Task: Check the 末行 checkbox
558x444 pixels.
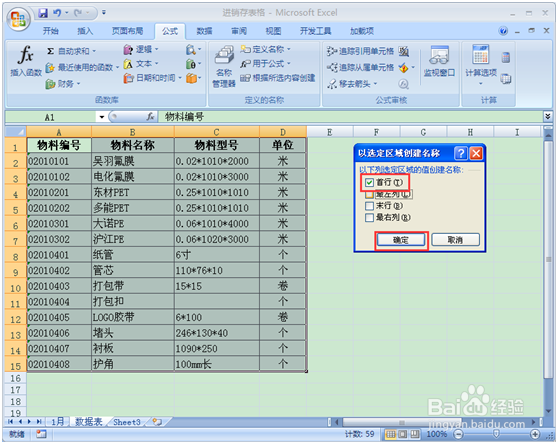Action: (x=369, y=206)
